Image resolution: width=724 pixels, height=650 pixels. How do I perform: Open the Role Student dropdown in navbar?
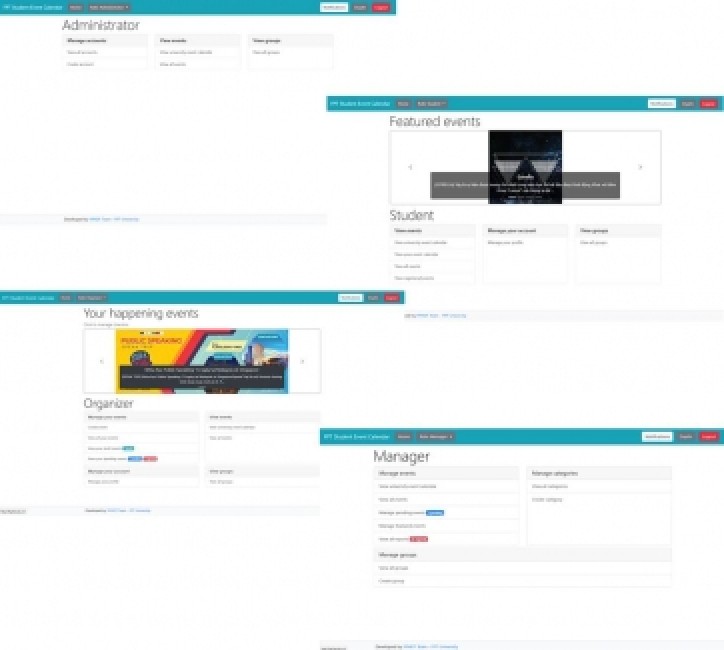(431, 104)
